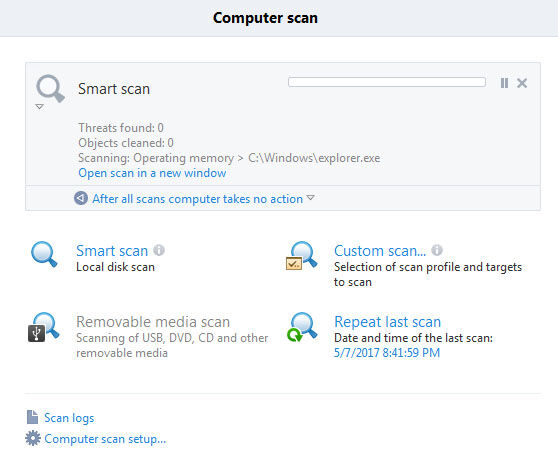Click the Removable media scan label
558x464 pixels.
coord(153,322)
